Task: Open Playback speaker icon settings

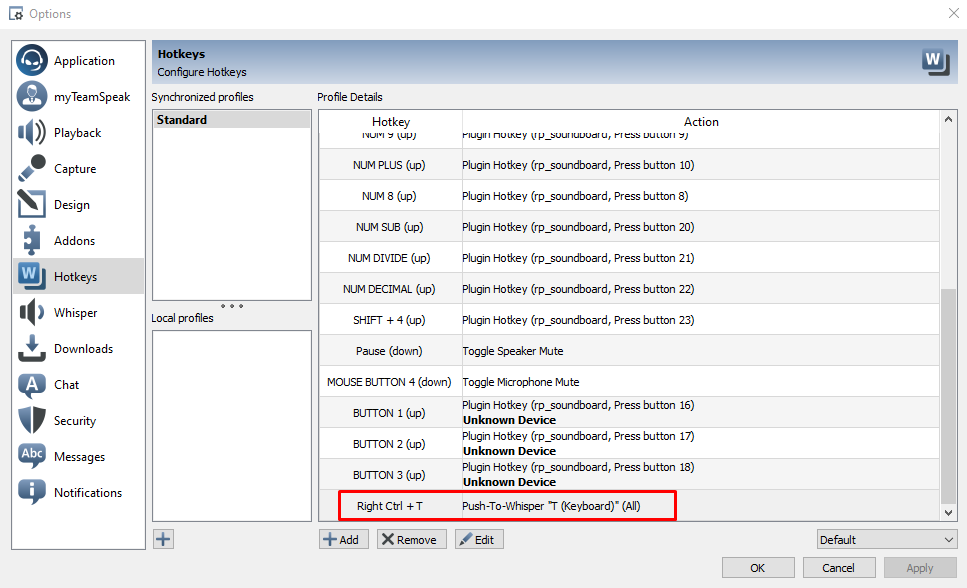Action: (x=32, y=133)
